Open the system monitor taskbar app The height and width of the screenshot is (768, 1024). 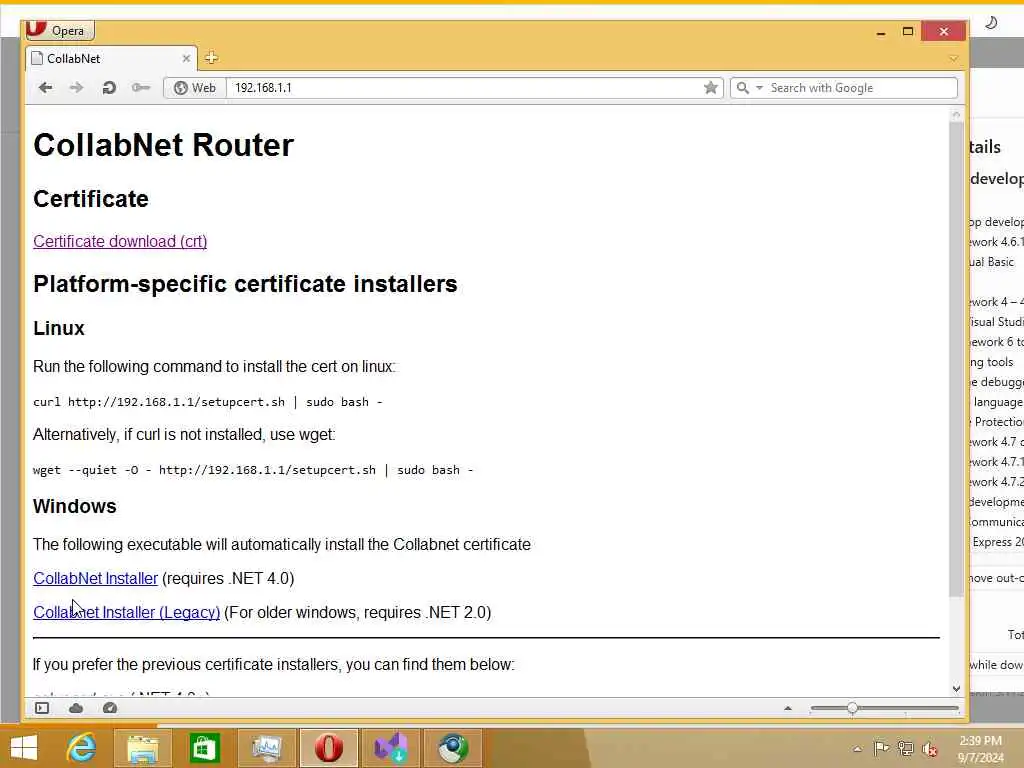[x=266, y=748]
